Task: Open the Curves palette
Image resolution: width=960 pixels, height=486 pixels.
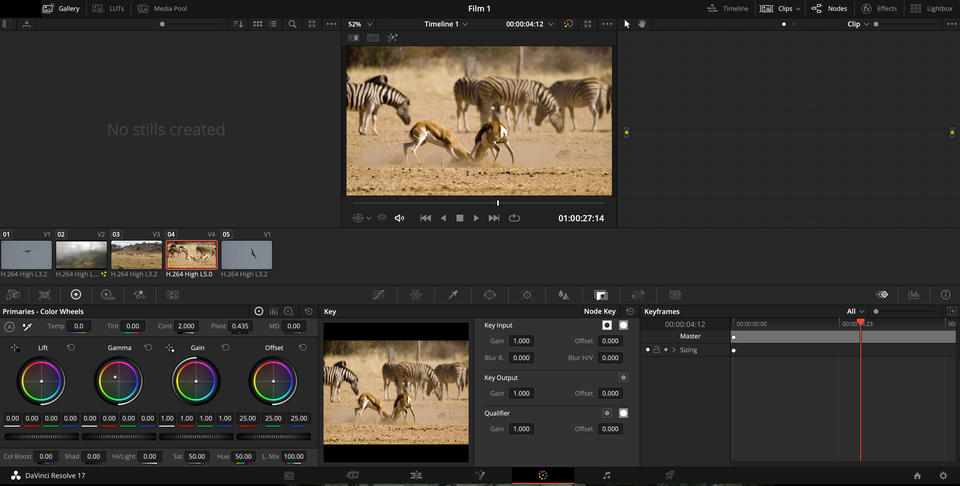Action: click(x=378, y=295)
